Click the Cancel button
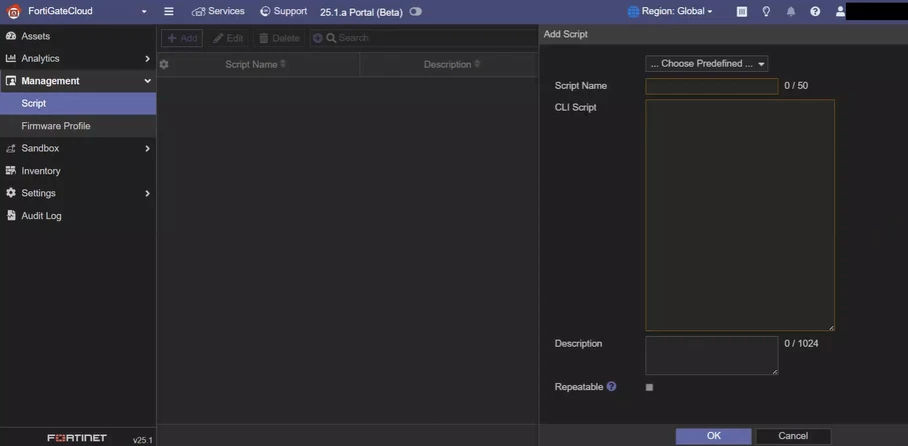Screen dimensions: 908x446 pos(793,436)
